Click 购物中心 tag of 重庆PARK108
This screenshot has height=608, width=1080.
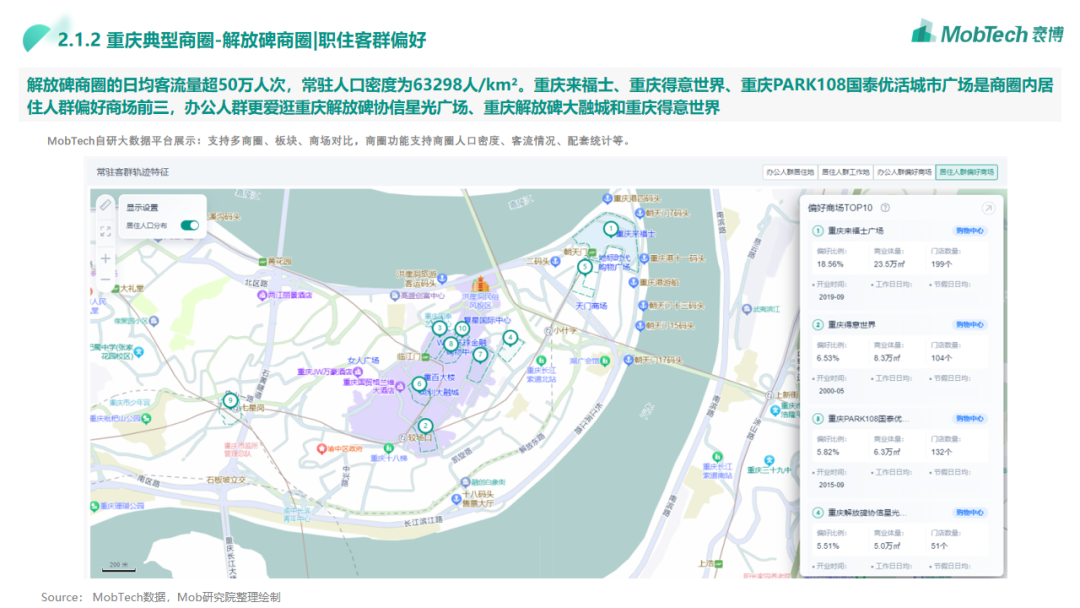pos(969,419)
